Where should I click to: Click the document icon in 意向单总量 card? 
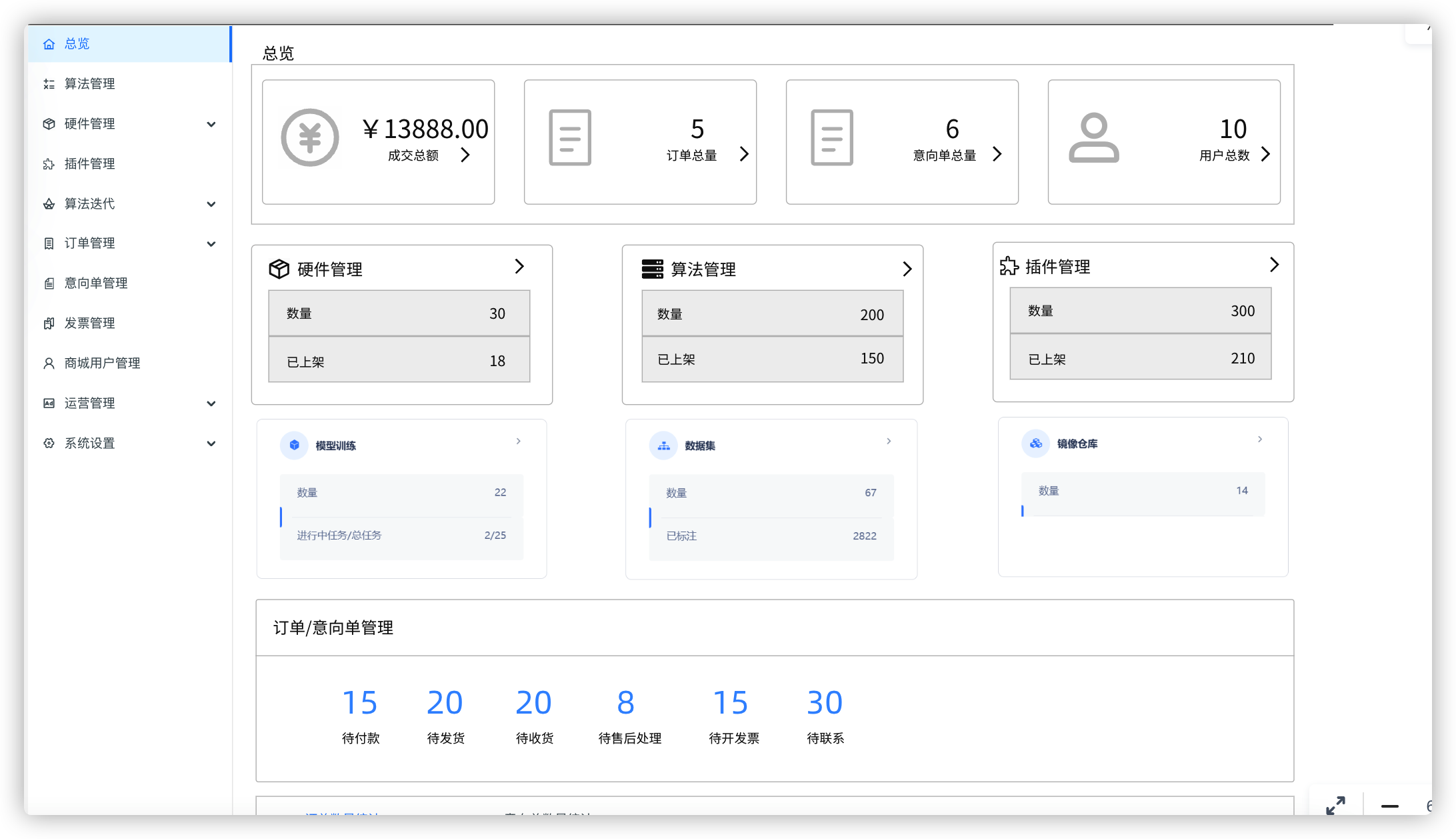(x=832, y=137)
